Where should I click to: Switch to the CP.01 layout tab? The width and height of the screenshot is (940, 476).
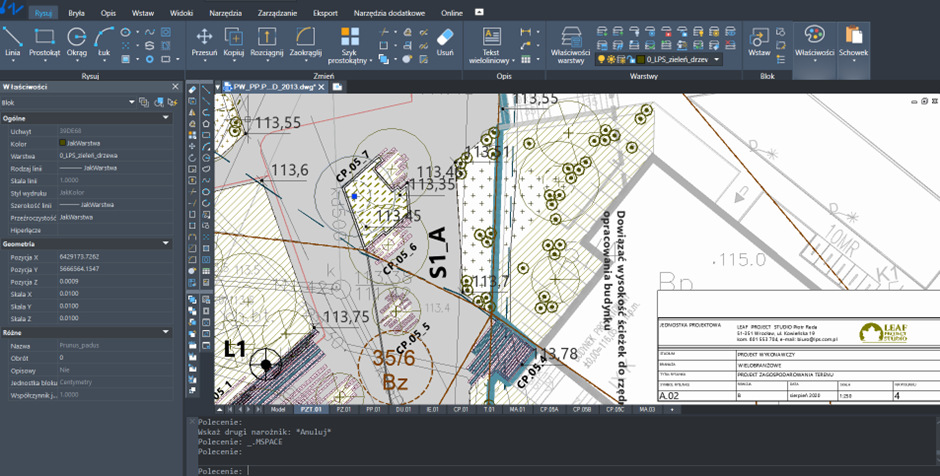462,409
